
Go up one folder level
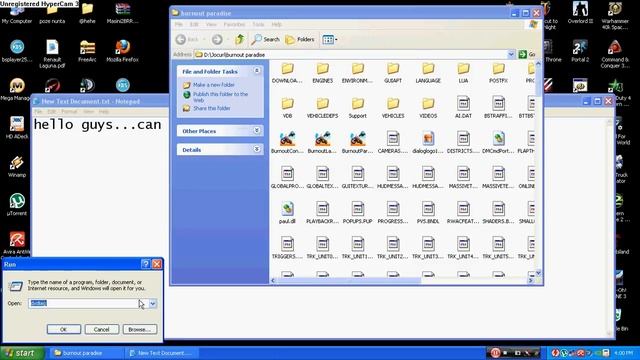(240, 40)
